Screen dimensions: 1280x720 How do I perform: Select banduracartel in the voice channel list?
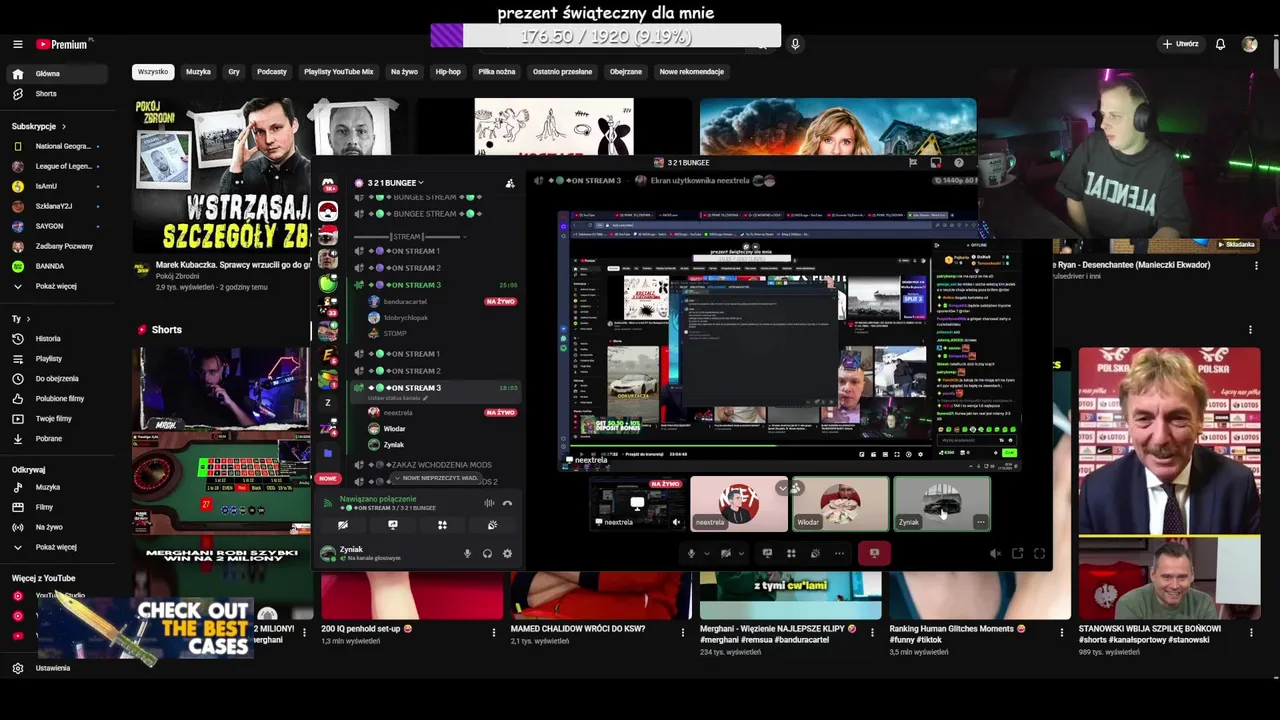[405, 301]
